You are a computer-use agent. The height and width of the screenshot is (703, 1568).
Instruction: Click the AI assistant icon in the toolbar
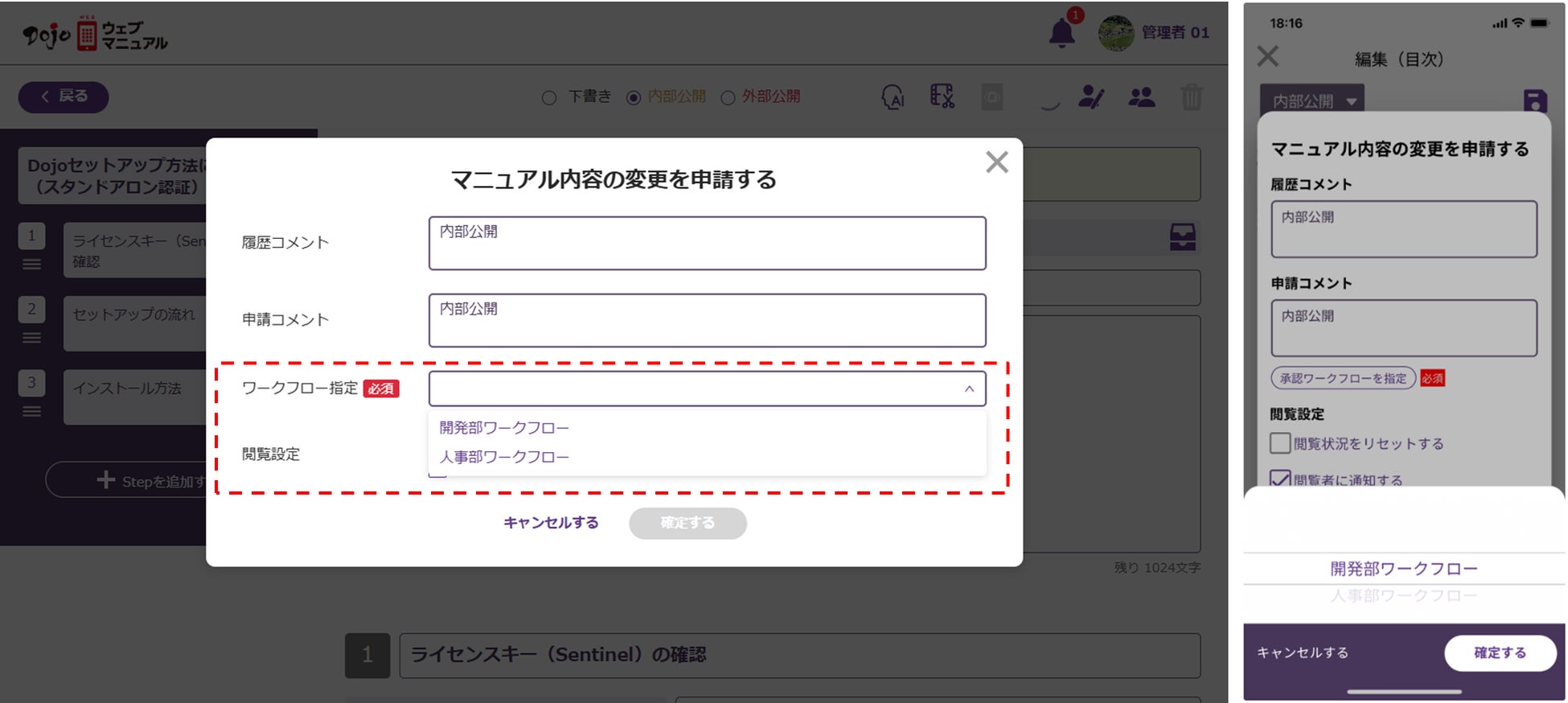coord(893,97)
